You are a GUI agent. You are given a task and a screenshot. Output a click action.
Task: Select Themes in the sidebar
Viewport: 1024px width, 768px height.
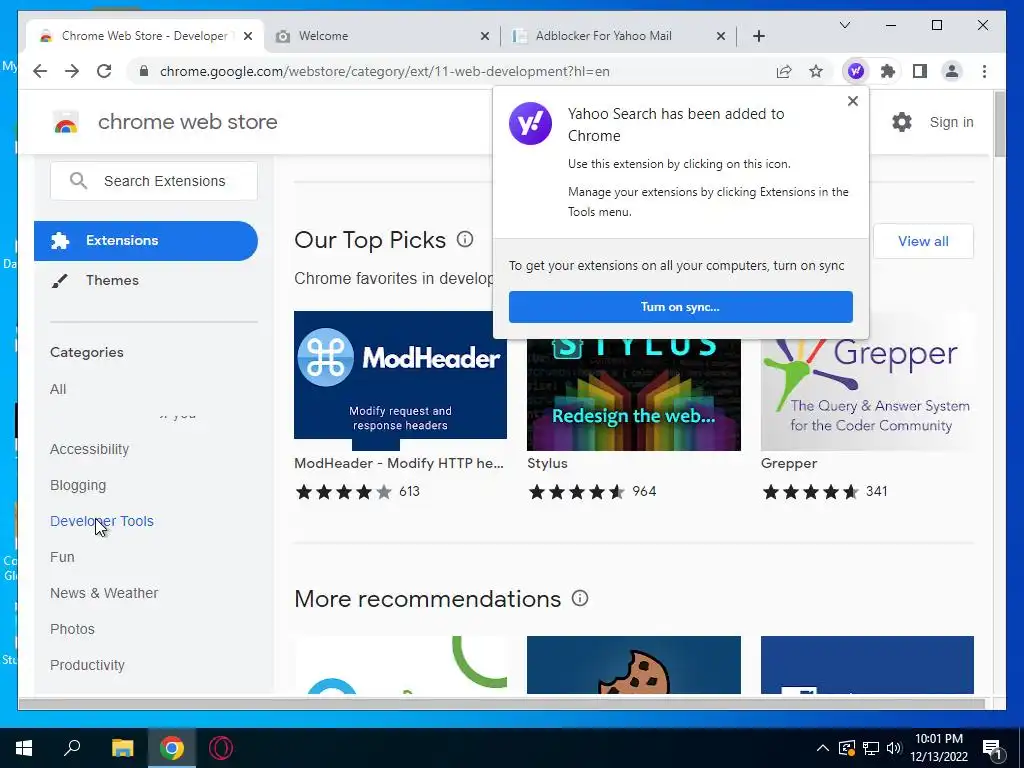click(x=112, y=280)
